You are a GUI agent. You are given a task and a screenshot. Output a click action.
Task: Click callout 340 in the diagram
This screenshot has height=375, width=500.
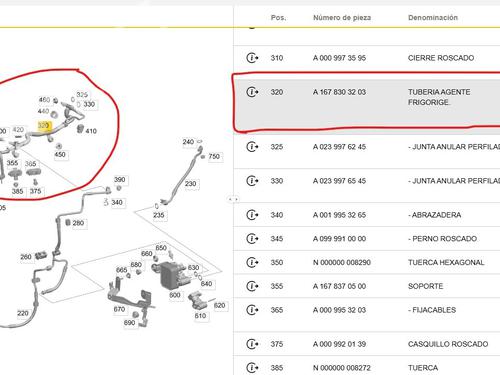point(117,202)
